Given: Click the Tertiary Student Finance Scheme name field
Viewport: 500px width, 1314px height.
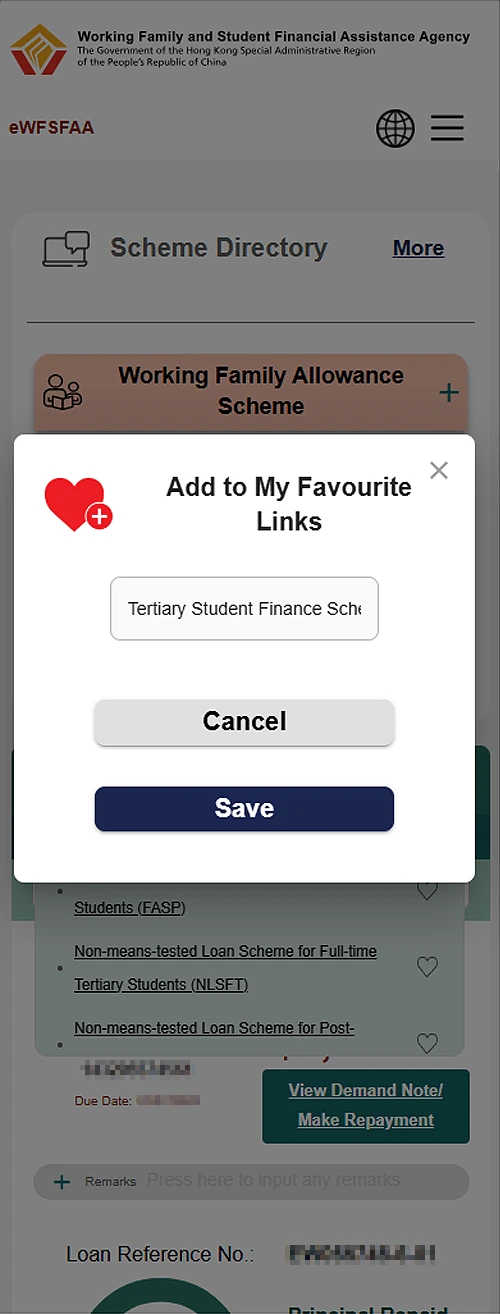Looking at the screenshot, I should 244,608.
